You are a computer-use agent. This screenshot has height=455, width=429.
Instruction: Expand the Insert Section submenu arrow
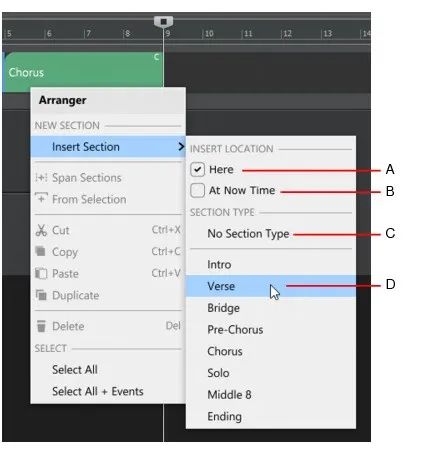181,146
